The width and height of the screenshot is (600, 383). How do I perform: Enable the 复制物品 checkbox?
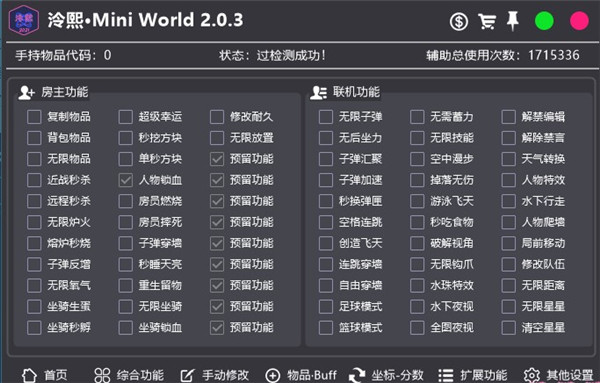click(x=34, y=117)
